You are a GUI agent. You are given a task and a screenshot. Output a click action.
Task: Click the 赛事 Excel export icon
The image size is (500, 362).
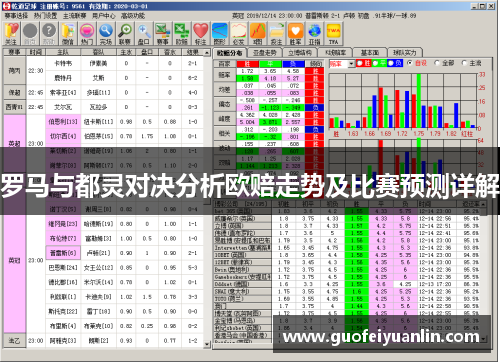tap(163, 33)
